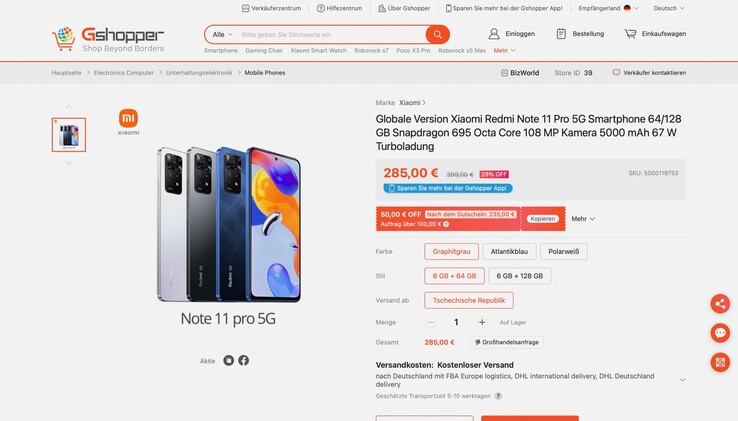738x421 pixels.
Task: Show the QR code floating button
Action: (x=720, y=362)
